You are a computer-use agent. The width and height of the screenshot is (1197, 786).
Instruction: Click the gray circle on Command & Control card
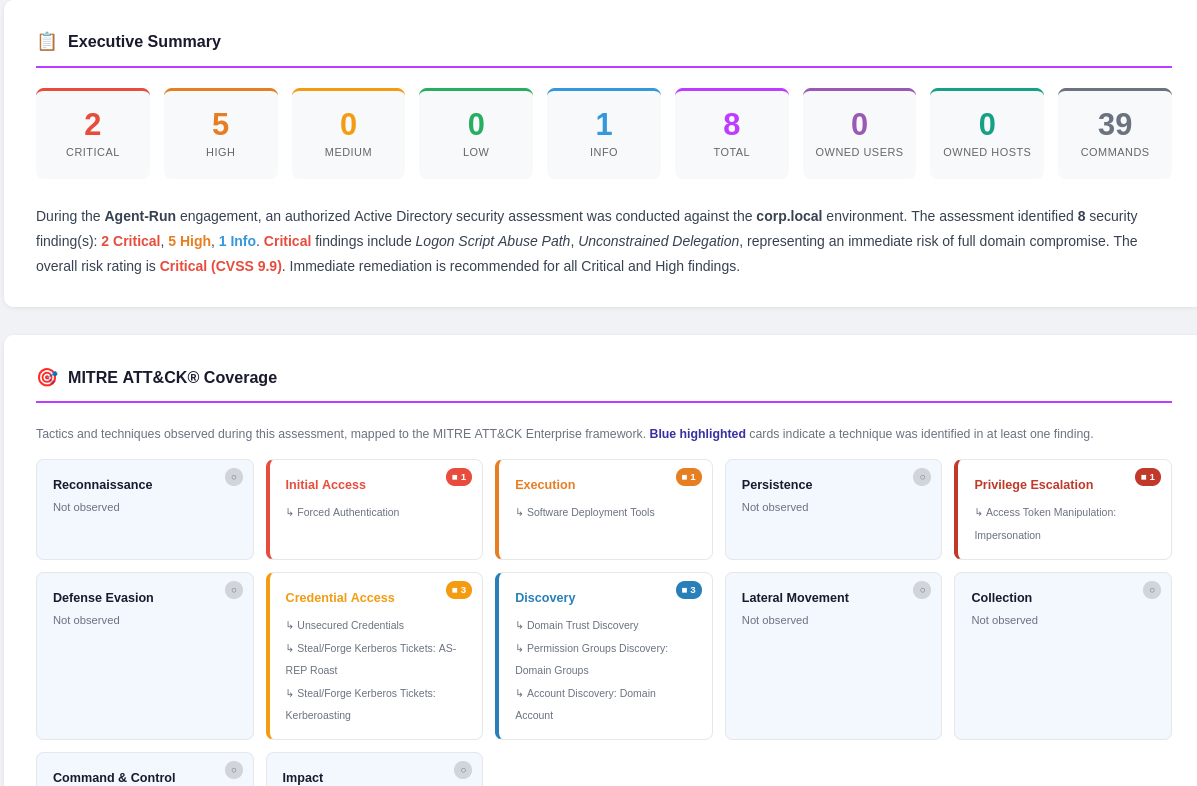tap(234, 770)
